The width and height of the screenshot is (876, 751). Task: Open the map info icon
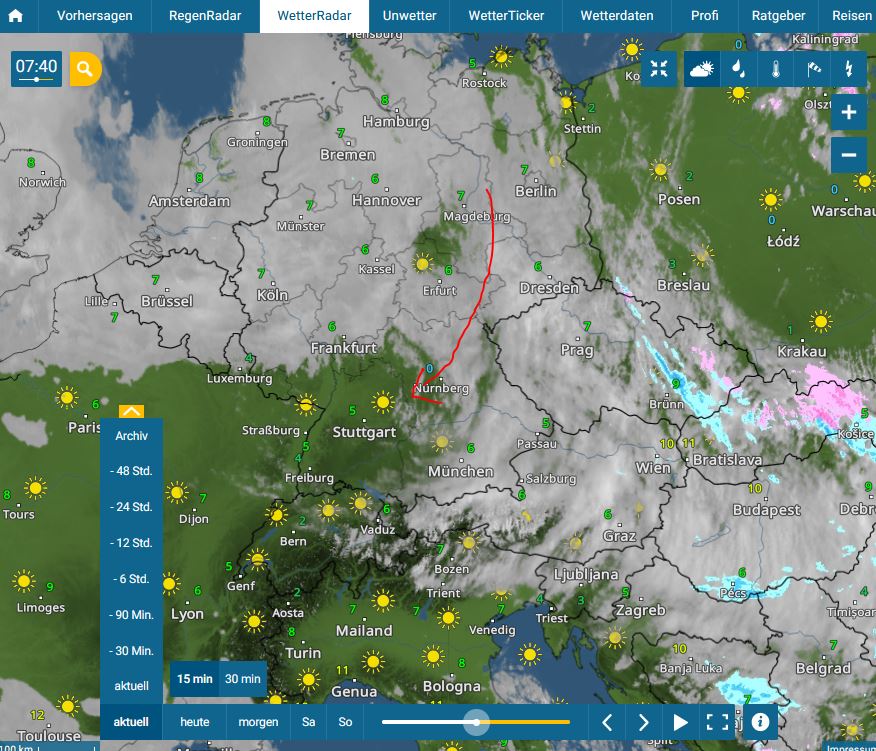click(759, 722)
